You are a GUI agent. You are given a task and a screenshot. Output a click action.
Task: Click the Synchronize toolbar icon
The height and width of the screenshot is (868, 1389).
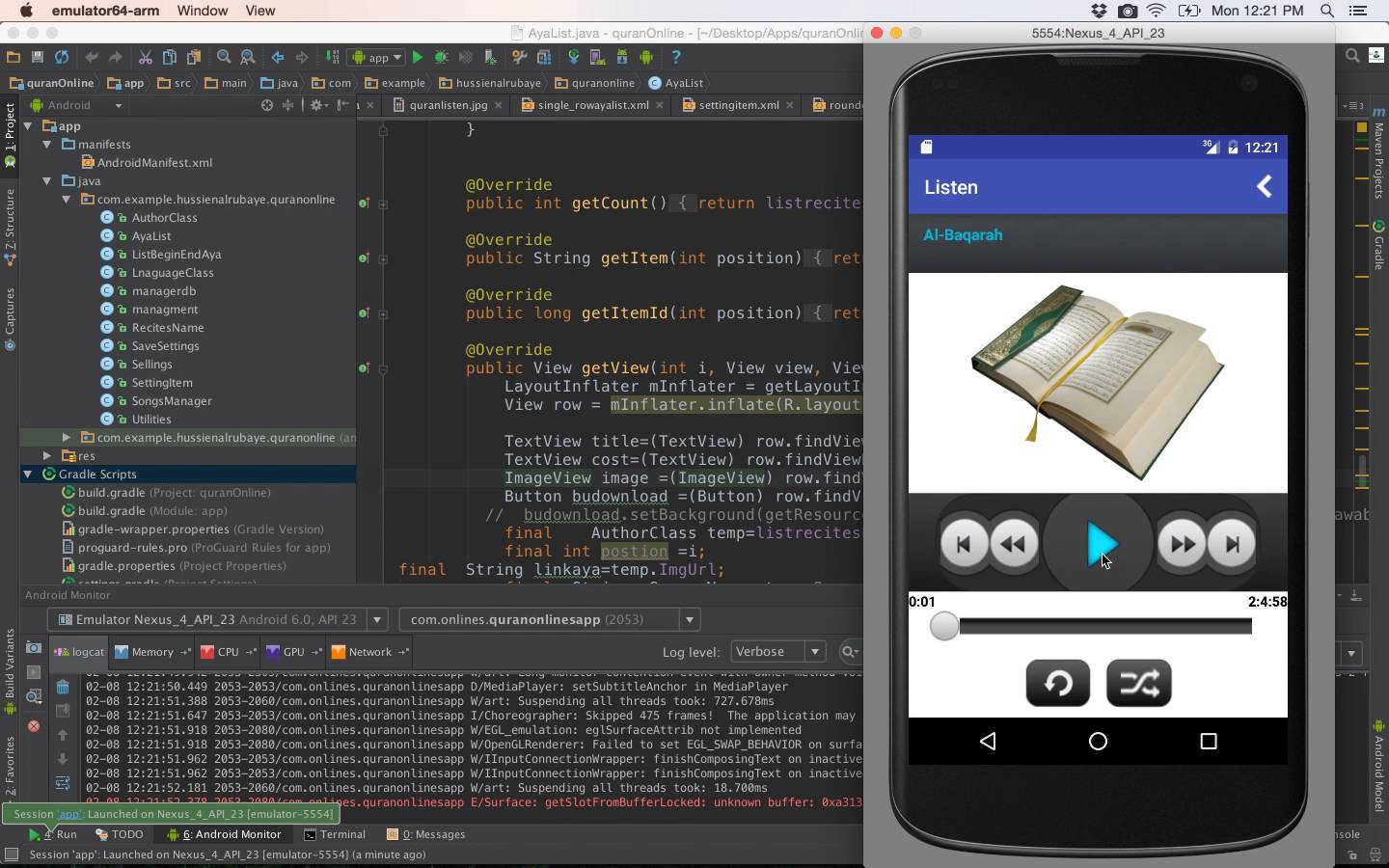(62, 58)
